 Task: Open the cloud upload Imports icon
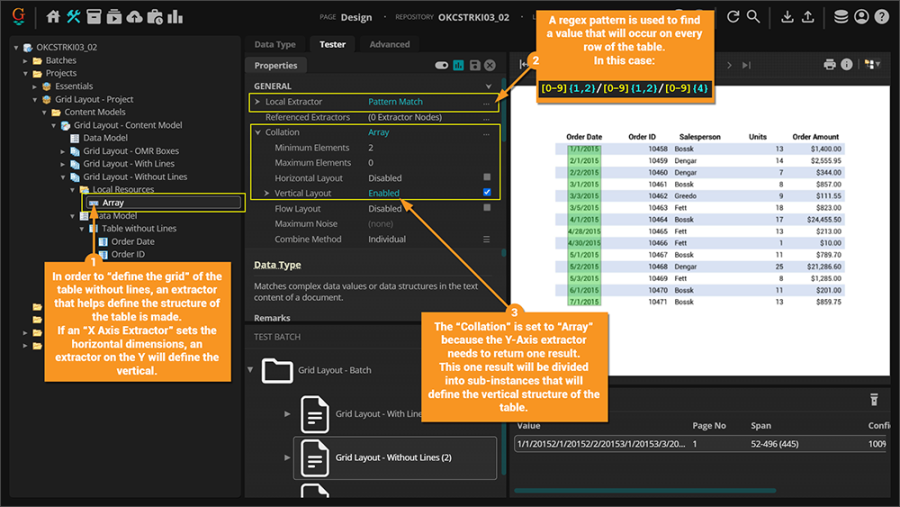pyautogui.click(x=134, y=17)
